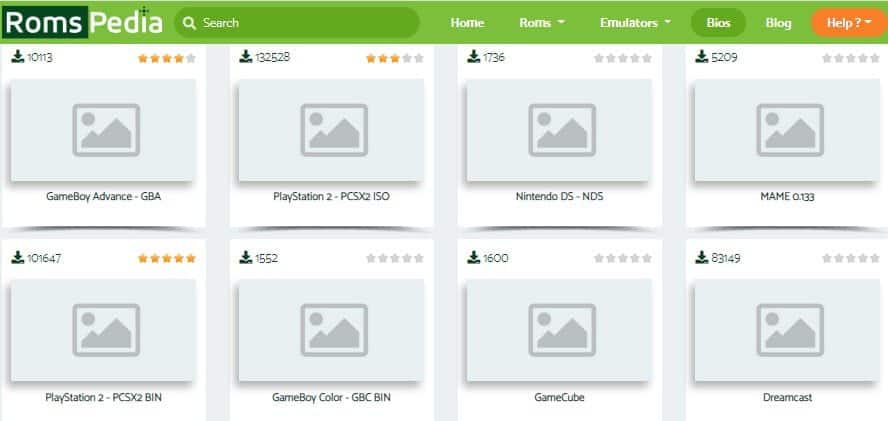Click download icon beside 1736

[474, 57]
